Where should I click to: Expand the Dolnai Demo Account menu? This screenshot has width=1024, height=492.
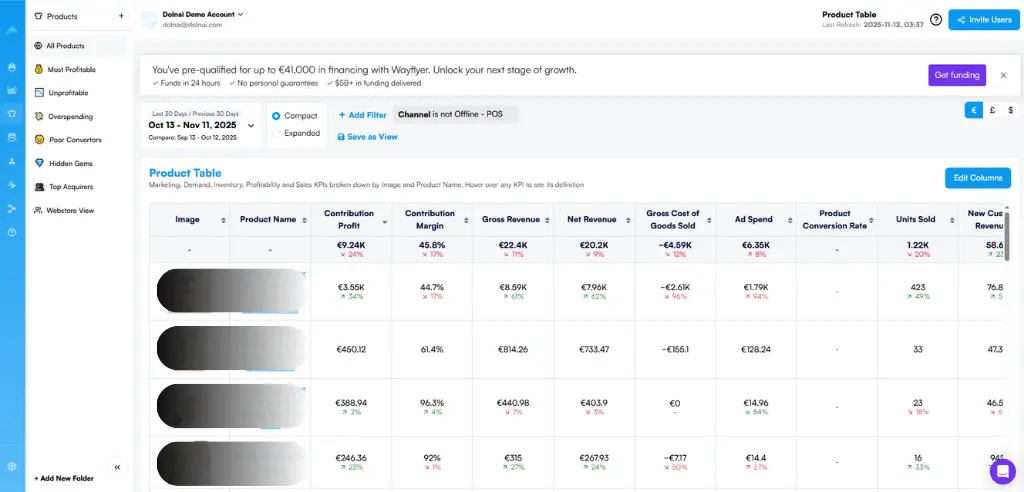[x=202, y=14]
